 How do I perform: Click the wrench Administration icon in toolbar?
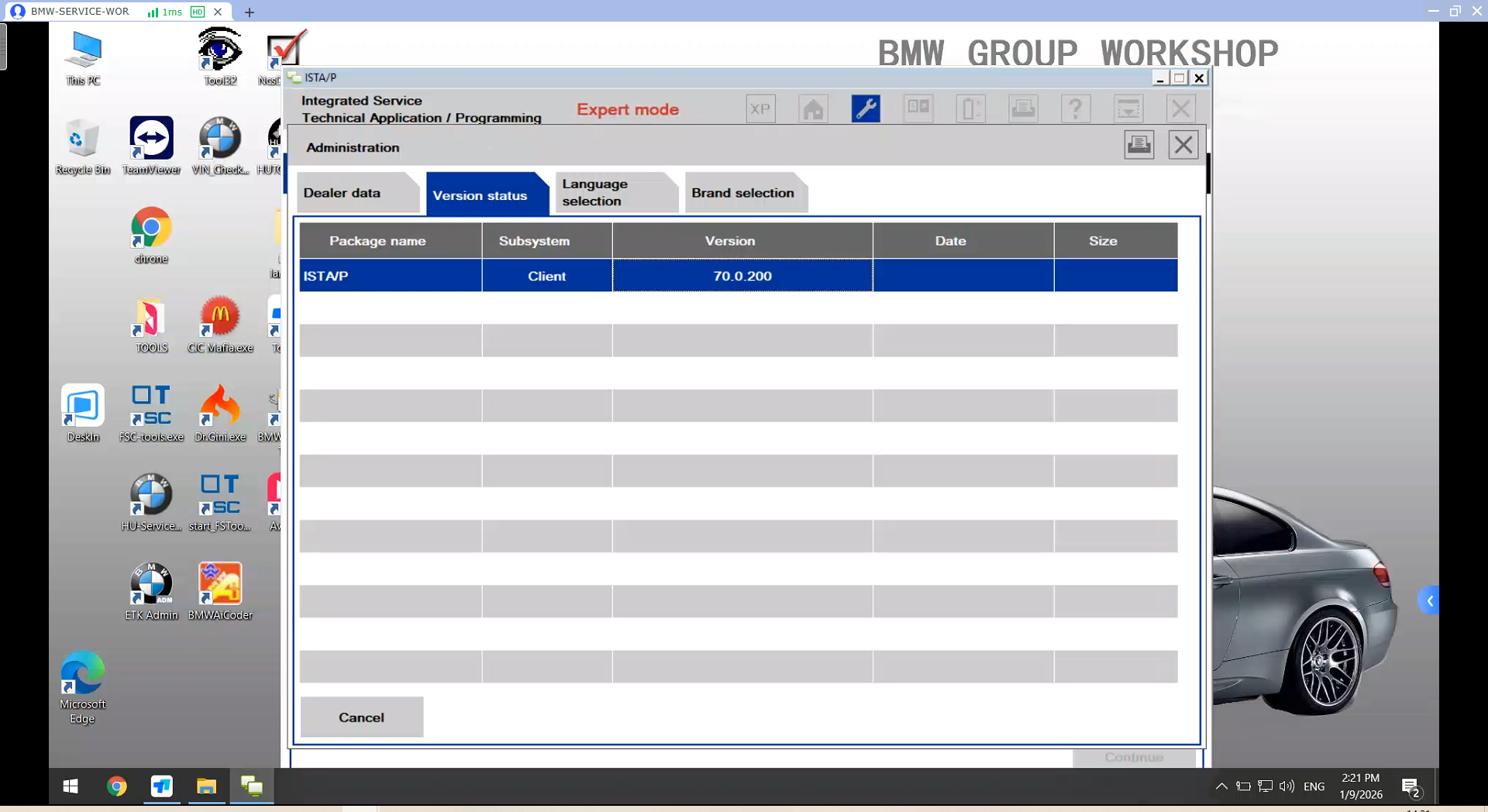coord(865,109)
